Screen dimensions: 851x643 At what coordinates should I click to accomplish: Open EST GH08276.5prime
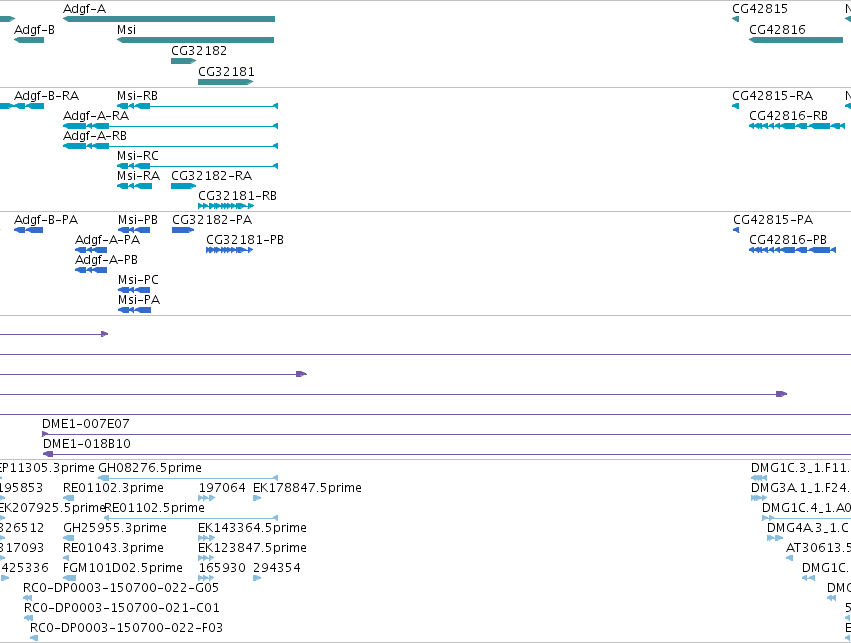150,468
